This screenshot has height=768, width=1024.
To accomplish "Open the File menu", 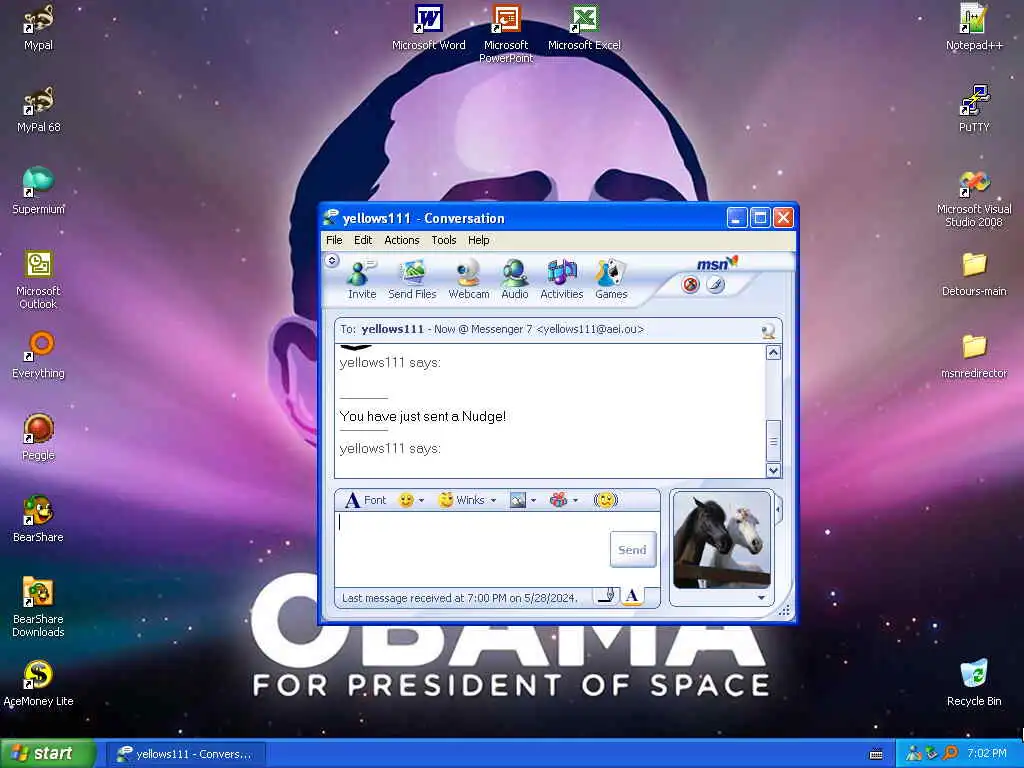I will (x=334, y=240).
